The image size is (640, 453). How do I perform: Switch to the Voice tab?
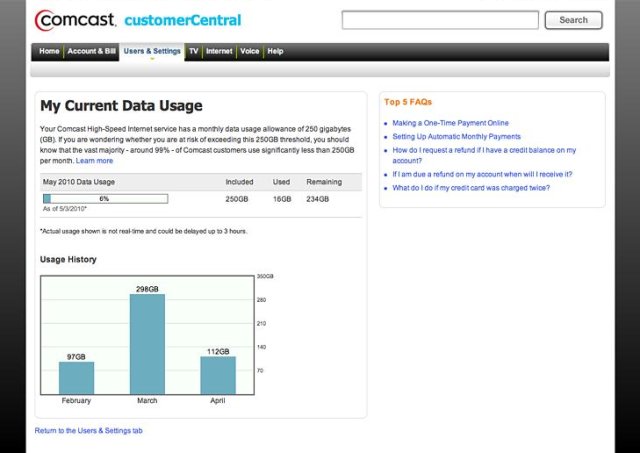tap(250, 51)
